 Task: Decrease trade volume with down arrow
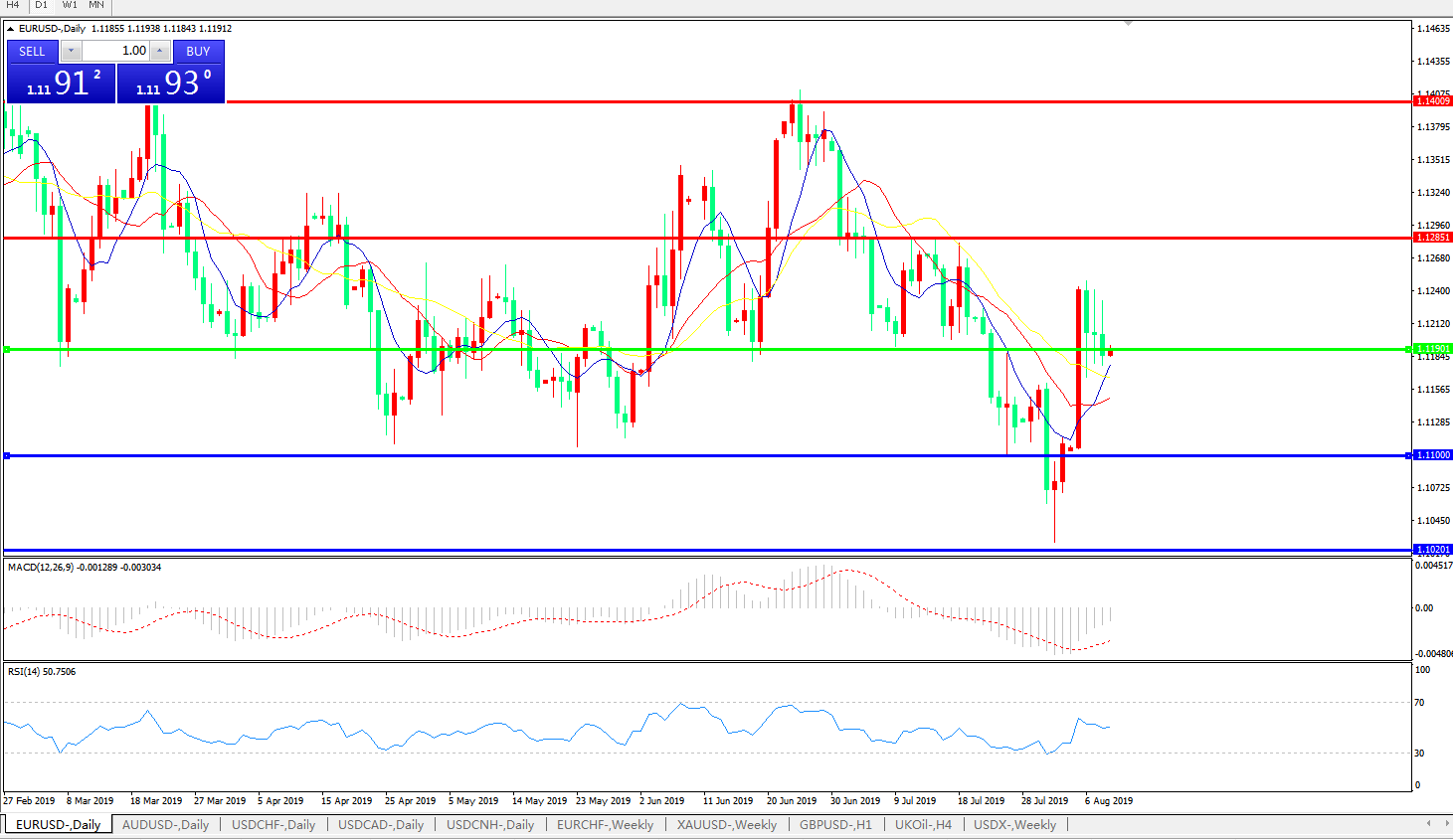click(71, 51)
